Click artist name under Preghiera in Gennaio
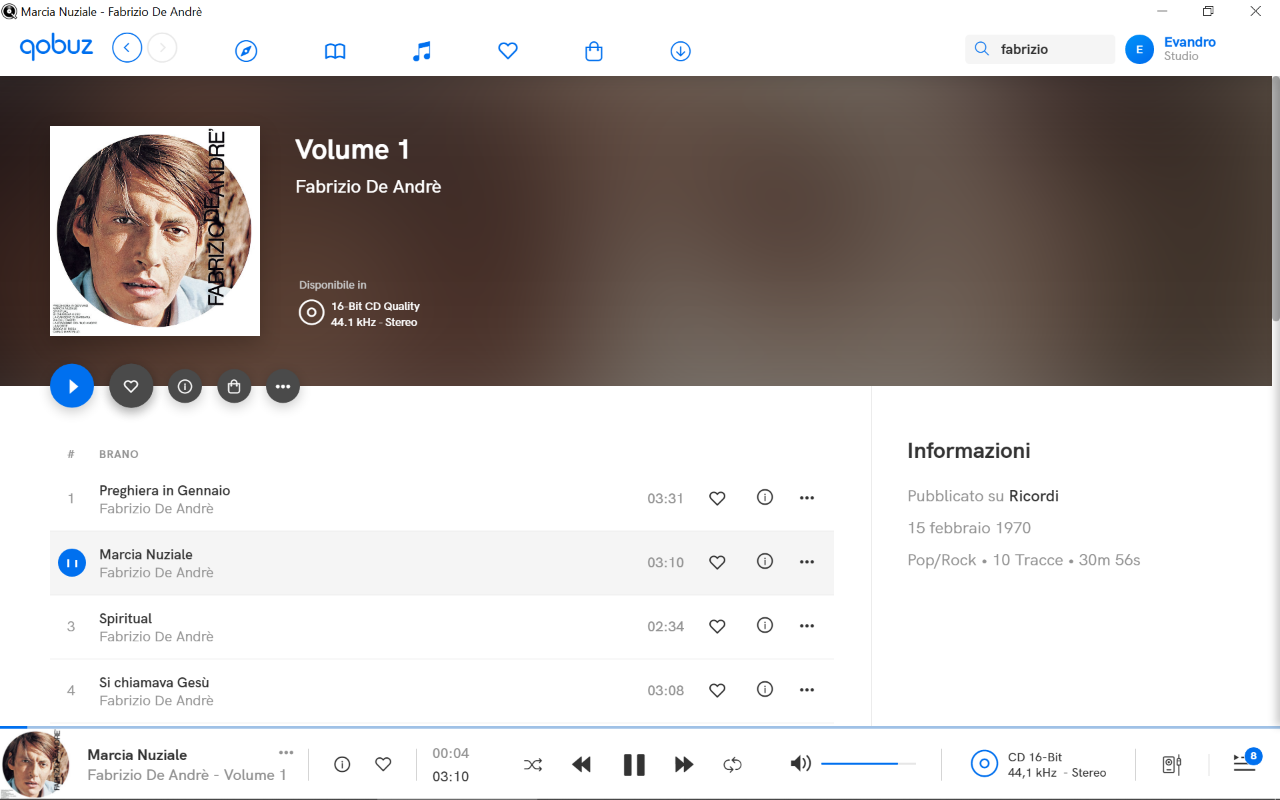1280x800 pixels. pyautogui.click(x=156, y=509)
